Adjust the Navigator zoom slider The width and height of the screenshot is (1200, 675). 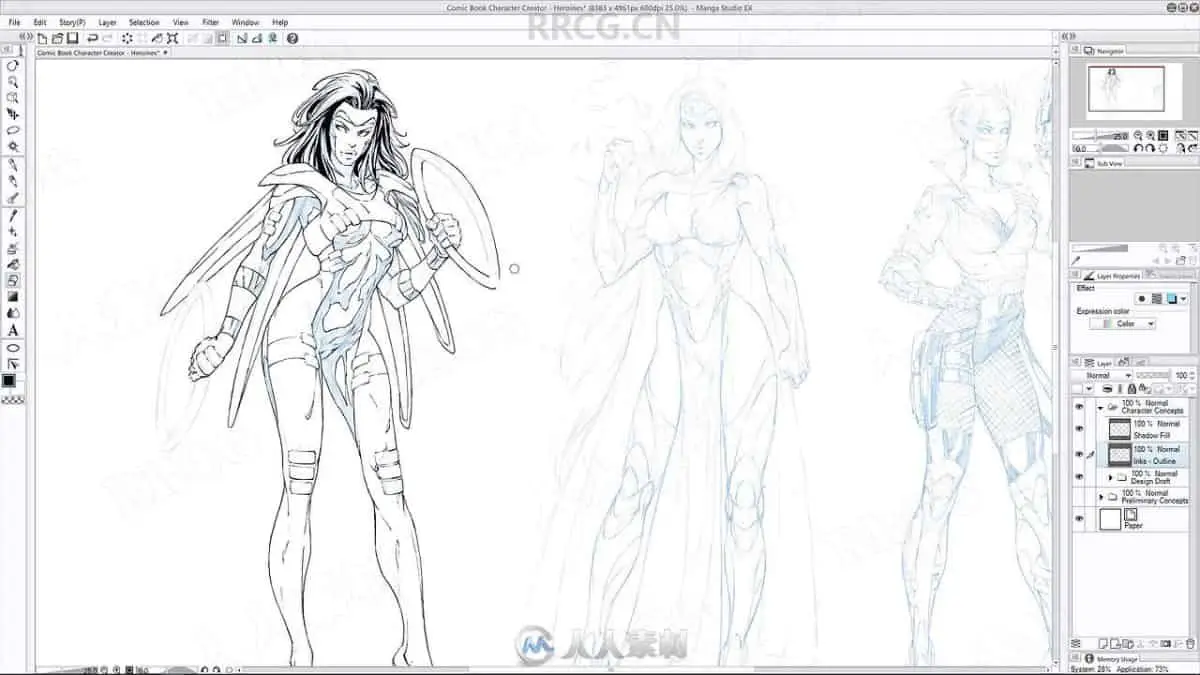1100,136
